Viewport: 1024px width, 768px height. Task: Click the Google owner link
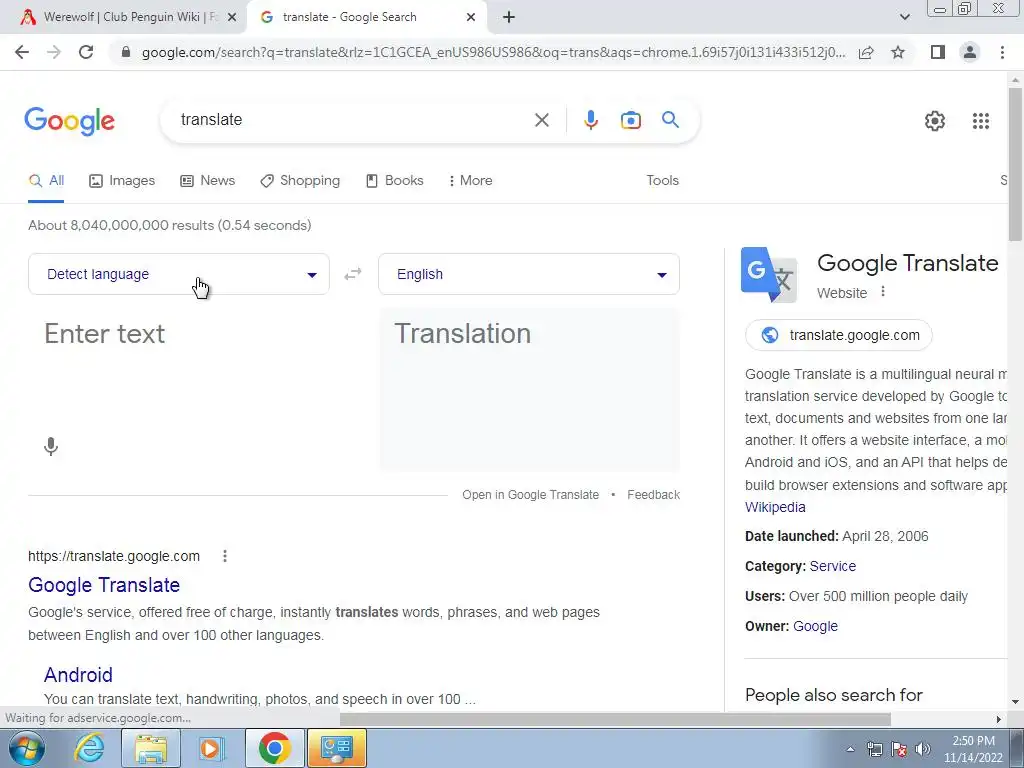point(815,626)
